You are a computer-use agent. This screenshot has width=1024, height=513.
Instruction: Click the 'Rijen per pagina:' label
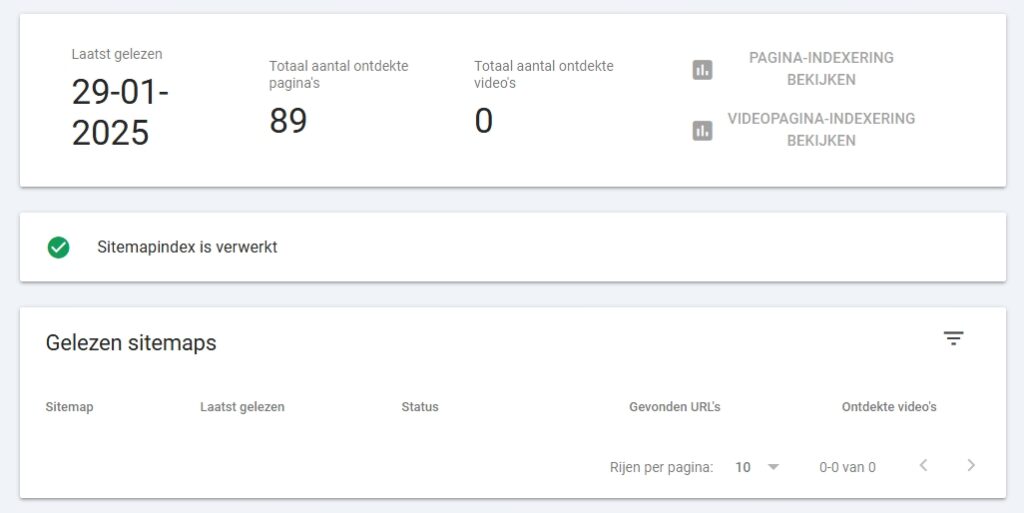tap(662, 467)
